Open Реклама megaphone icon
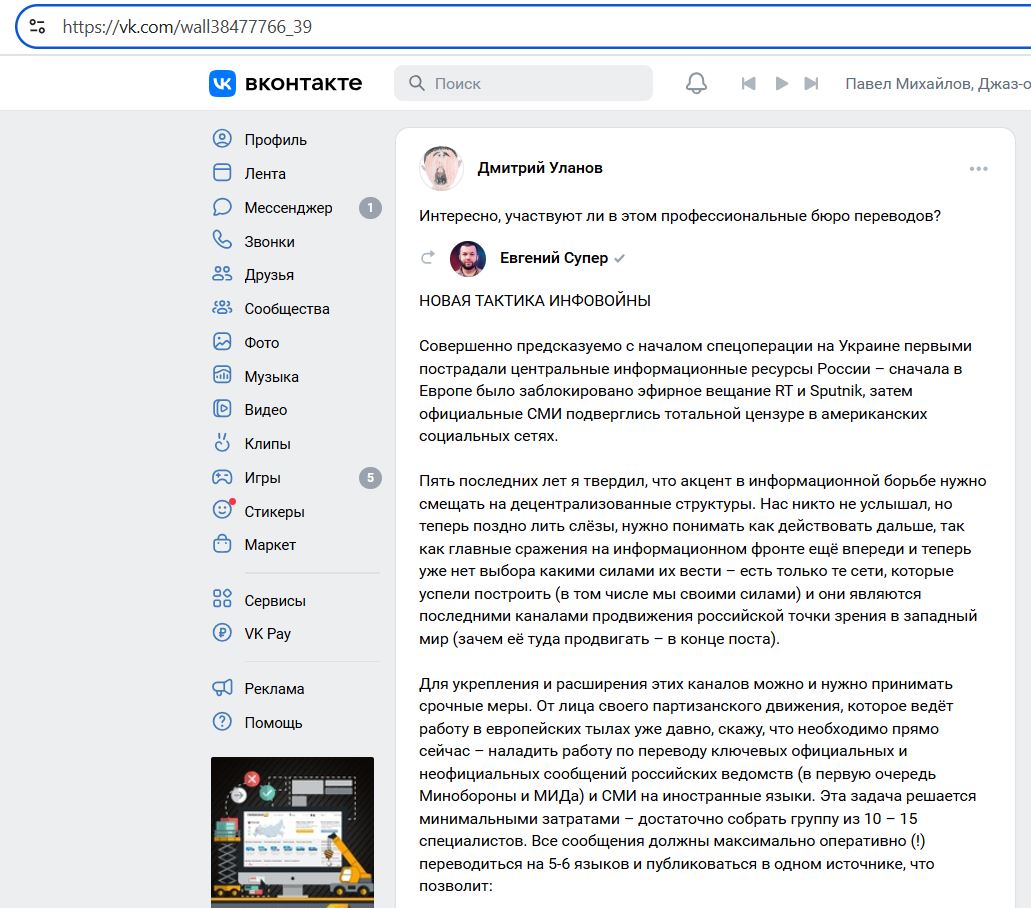The width and height of the screenshot is (1031, 908). click(222, 688)
